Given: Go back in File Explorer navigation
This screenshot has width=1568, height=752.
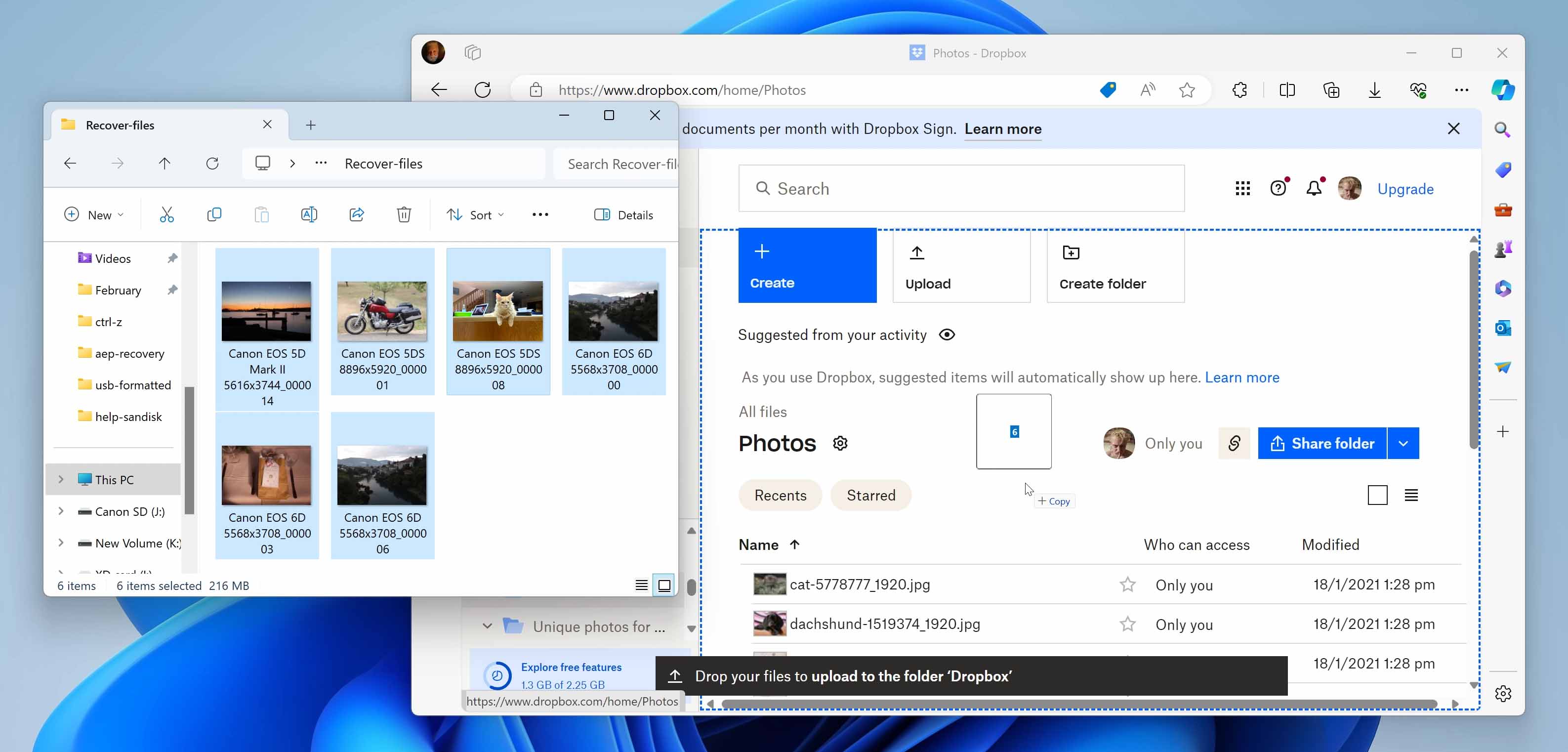Looking at the screenshot, I should pos(70,163).
